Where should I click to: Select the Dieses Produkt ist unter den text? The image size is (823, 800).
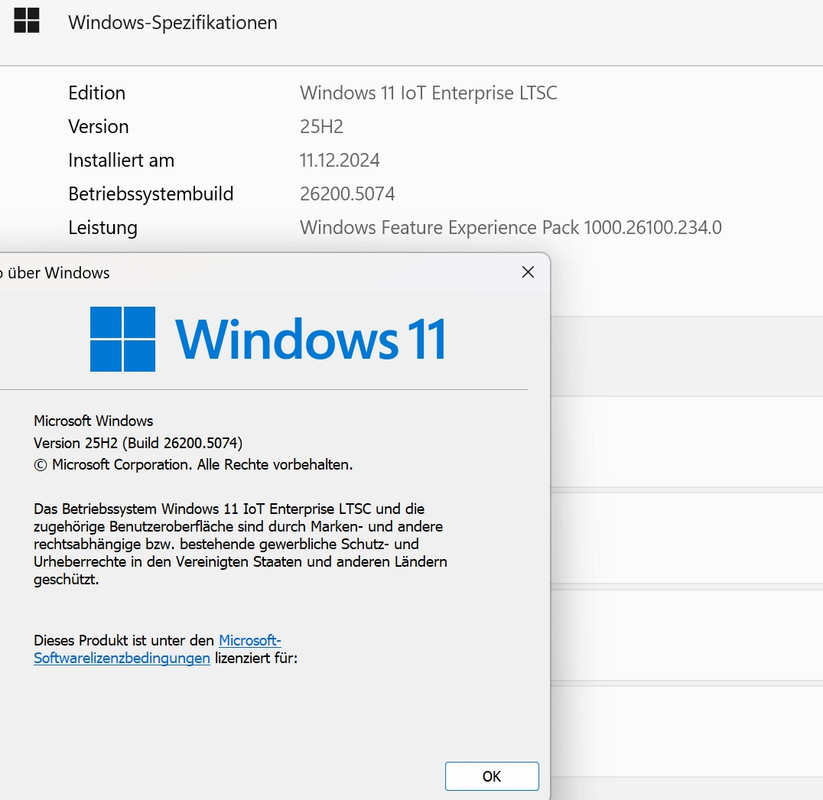(124, 640)
